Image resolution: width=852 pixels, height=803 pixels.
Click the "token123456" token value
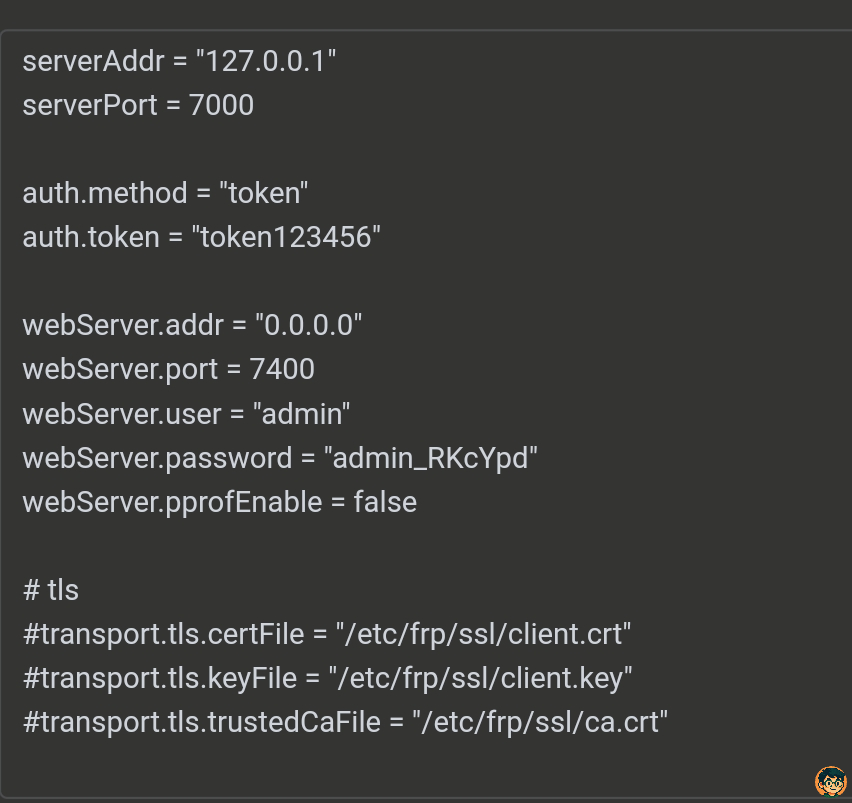(286, 237)
